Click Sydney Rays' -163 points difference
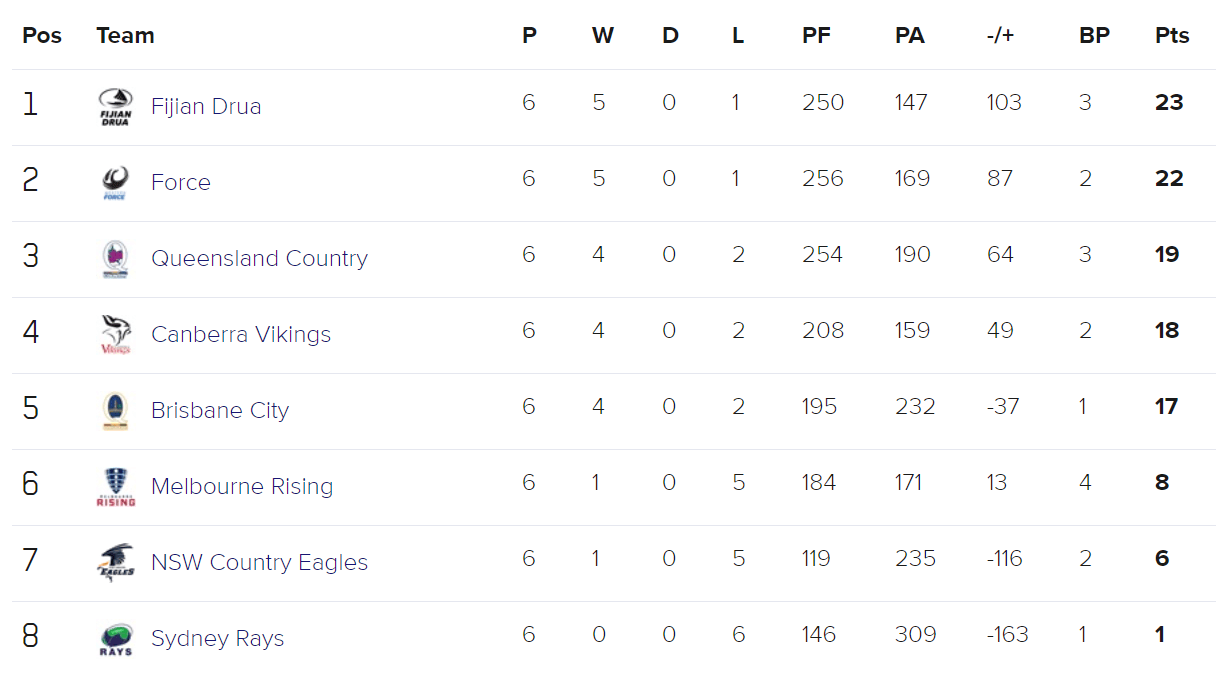 (1007, 635)
